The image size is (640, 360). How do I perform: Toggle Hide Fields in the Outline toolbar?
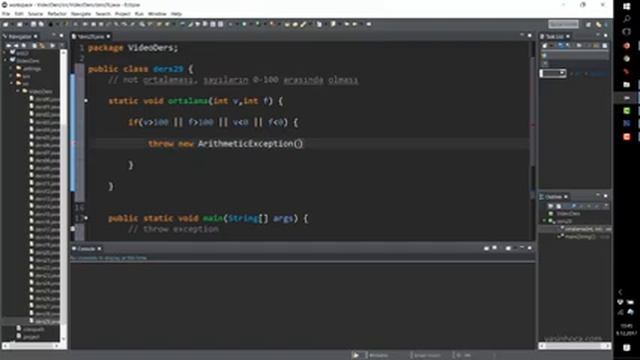[574, 206]
